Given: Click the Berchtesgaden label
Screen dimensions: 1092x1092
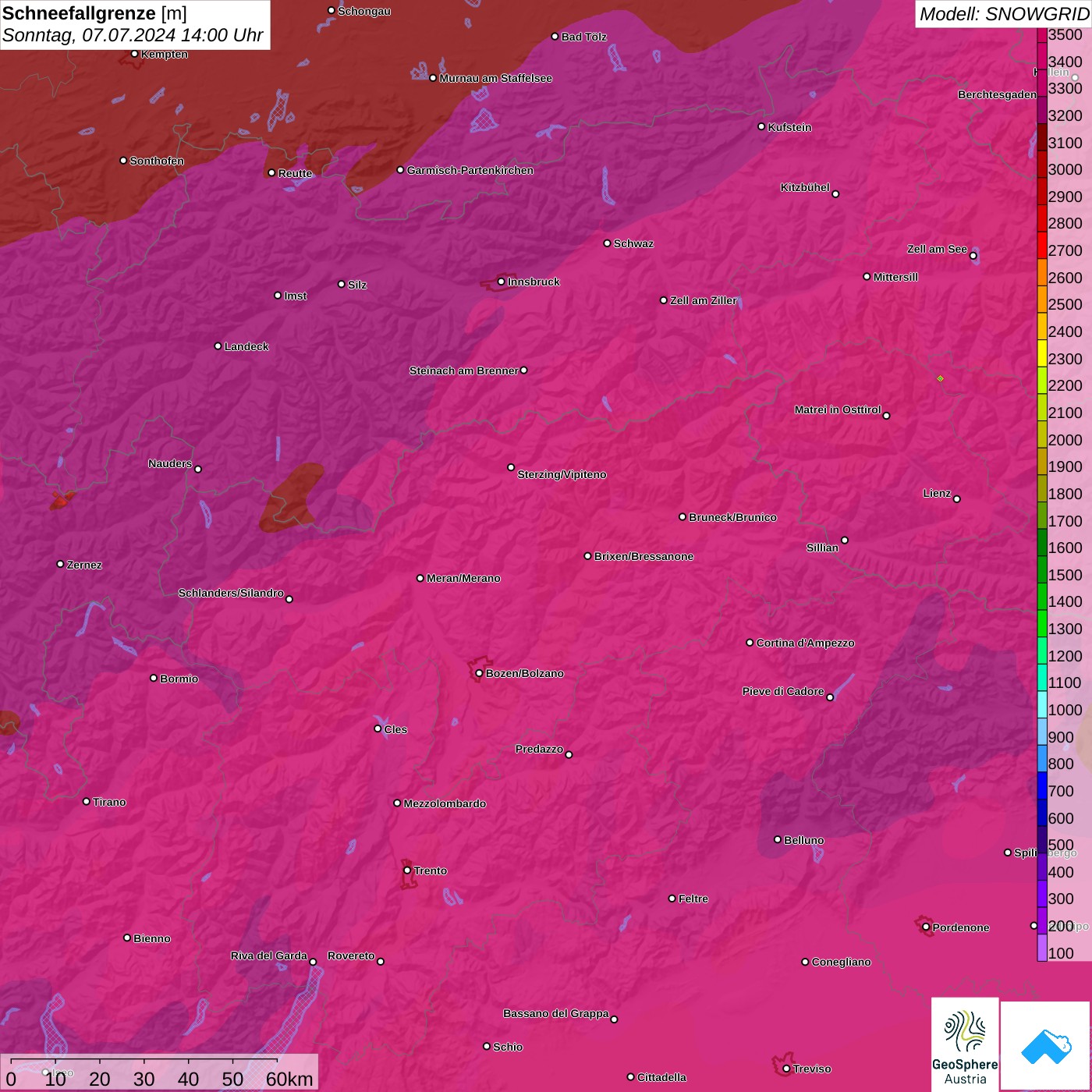Looking at the screenshot, I should coord(998,94).
